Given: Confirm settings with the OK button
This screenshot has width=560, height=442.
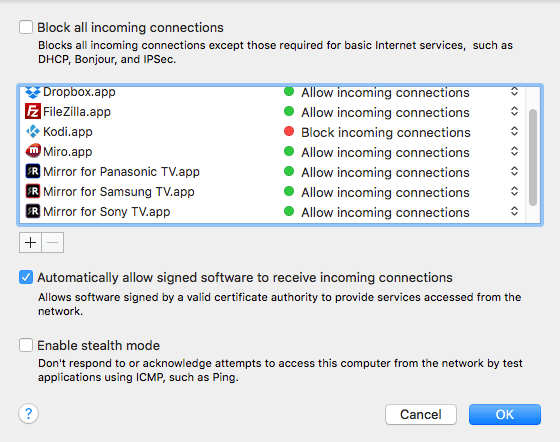Looking at the screenshot, I should pos(505,415).
